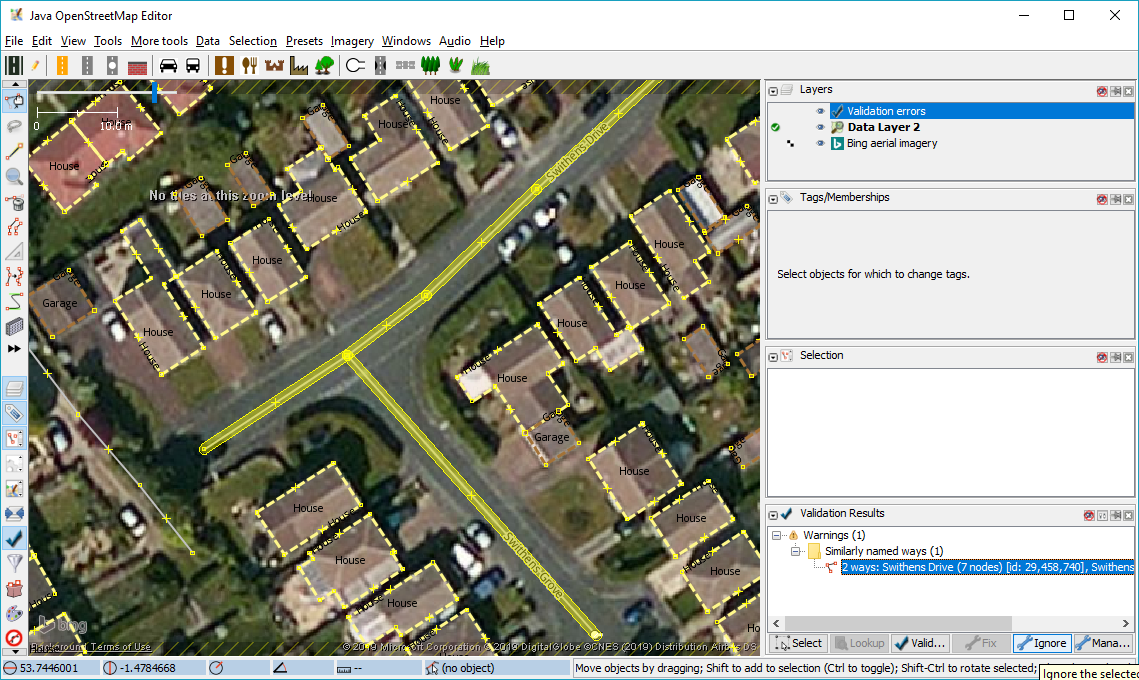Select the delete mode tool

pyautogui.click(x=14, y=203)
